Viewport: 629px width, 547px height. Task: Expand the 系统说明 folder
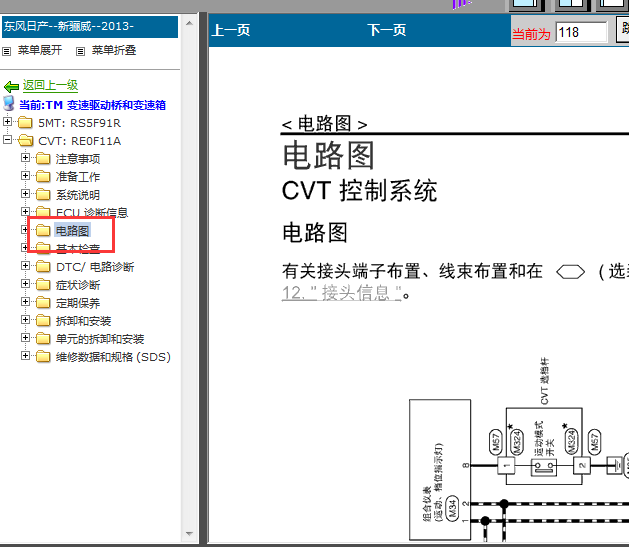(25, 194)
